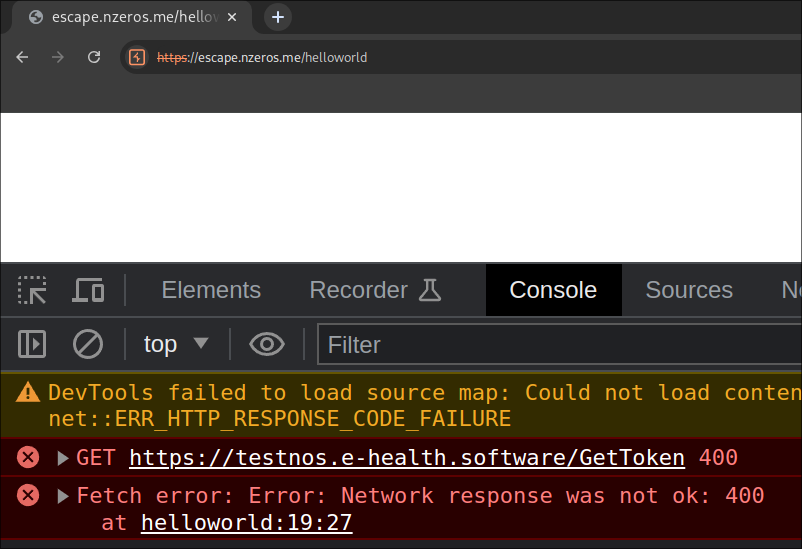This screenshot has width=802, height=549.
Task: Open the top JavaScript context dropdown
Action: (x=176, y=345)
